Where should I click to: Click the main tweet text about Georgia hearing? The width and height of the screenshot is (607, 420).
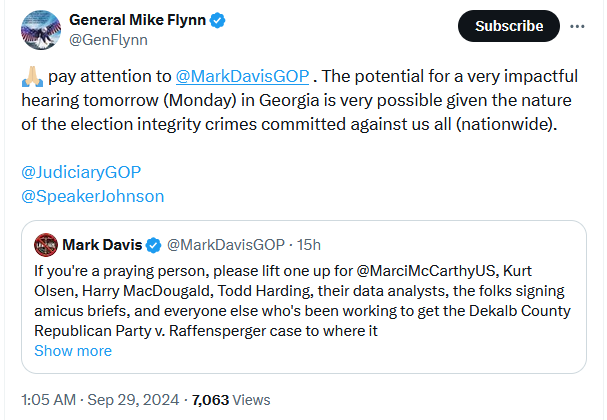(x=300, y=100)
